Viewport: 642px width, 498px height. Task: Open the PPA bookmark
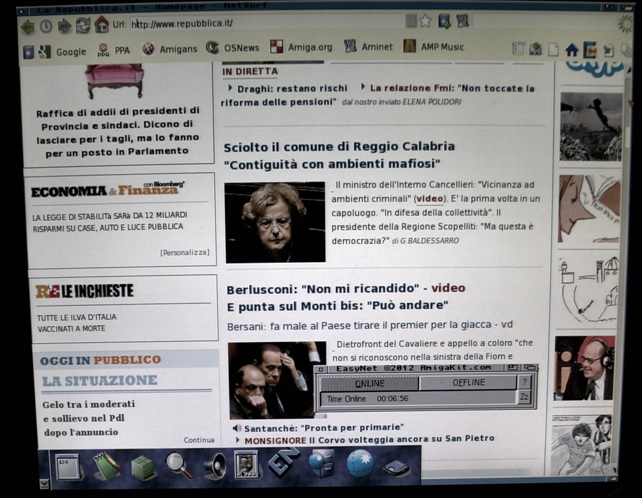point(113,50)
